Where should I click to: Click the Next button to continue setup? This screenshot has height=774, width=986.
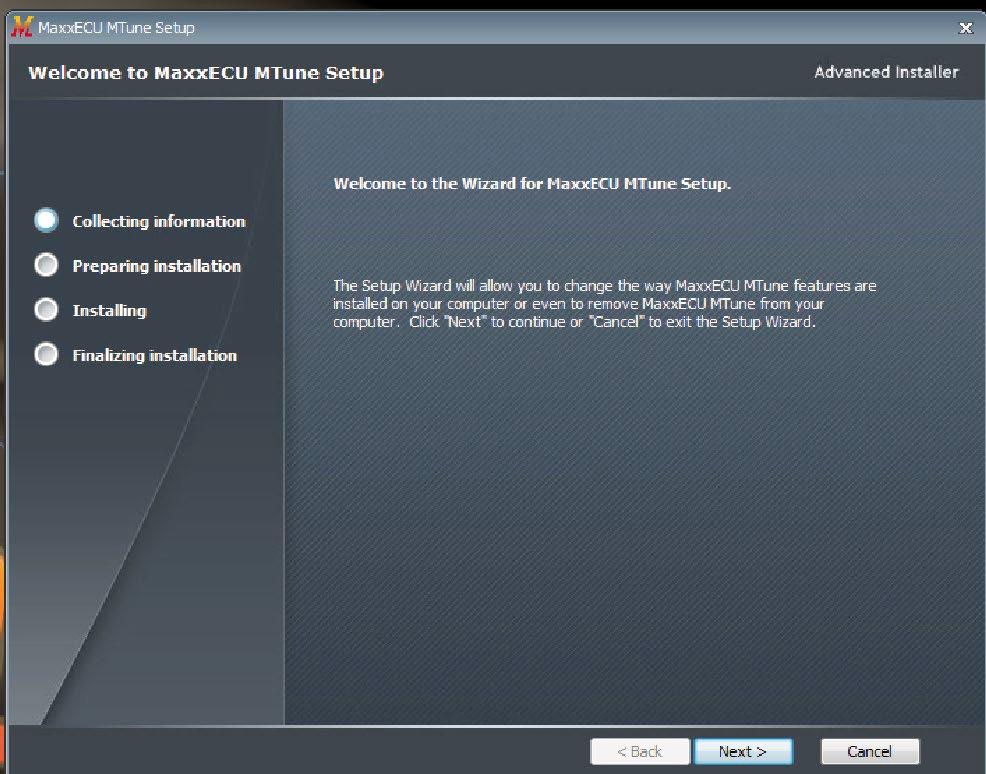tap(743, 751)
